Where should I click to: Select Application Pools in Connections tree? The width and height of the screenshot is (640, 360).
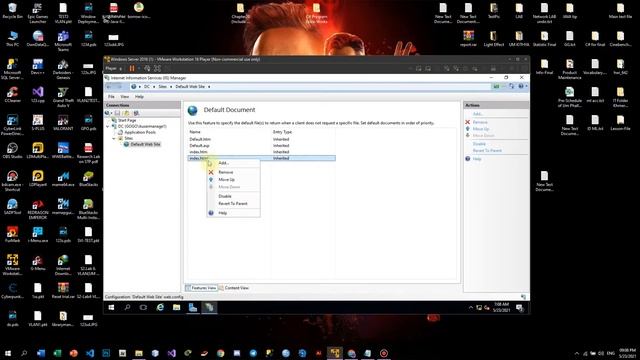coord(140,132)
